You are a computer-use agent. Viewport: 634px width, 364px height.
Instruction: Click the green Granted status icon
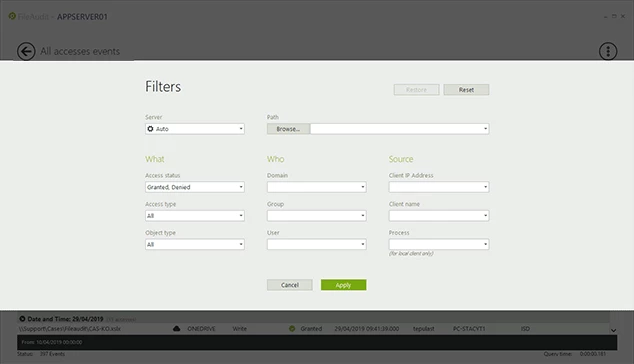click(292, 328)
